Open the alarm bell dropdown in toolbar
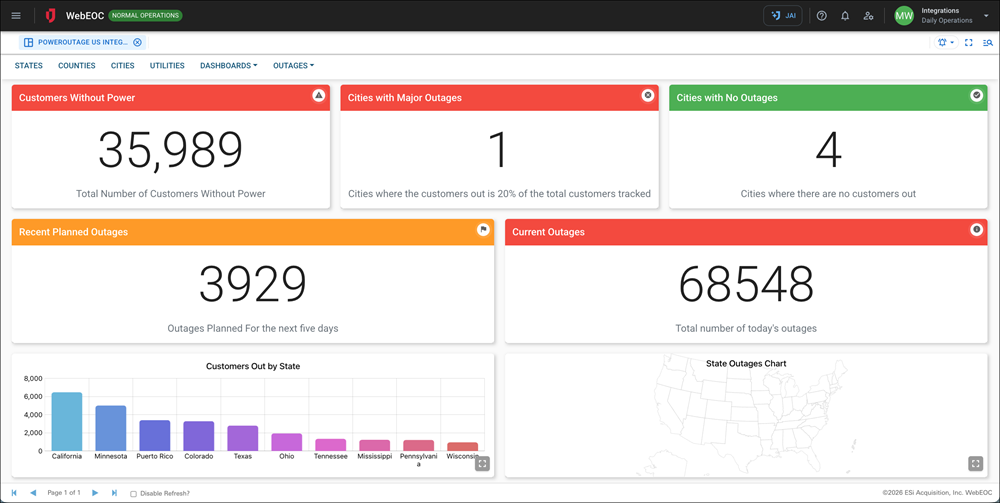This screenshot has height=504, width=1000. 946,43
